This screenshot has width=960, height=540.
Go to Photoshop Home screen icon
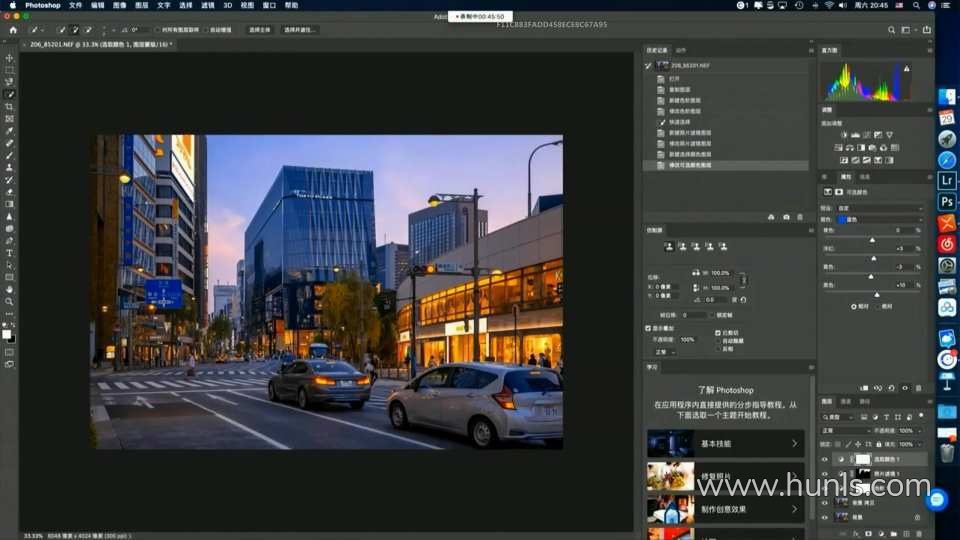(13, 29)
